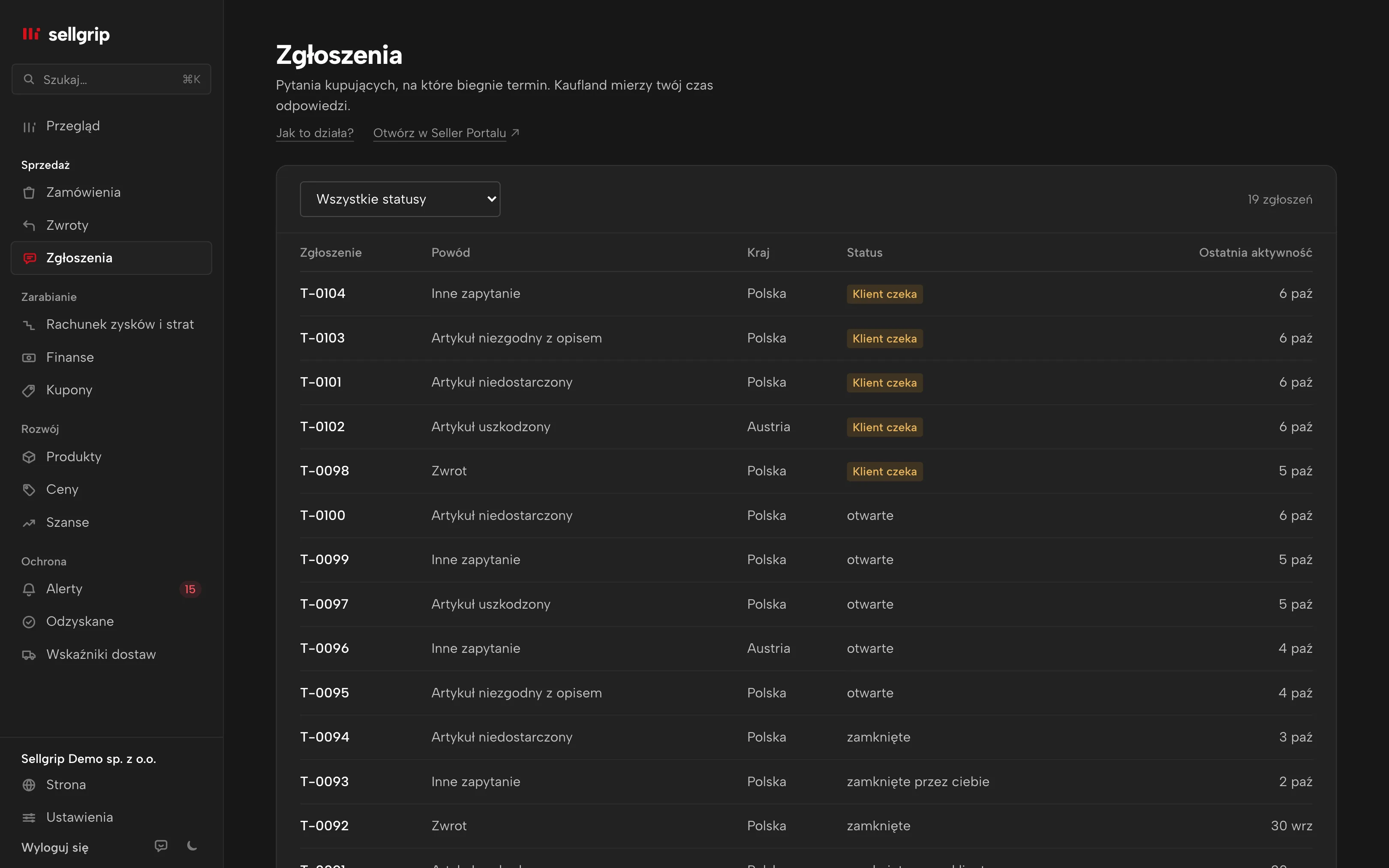Click the Wyloguj się button
1389x868 pixels.
pos(55,848)
